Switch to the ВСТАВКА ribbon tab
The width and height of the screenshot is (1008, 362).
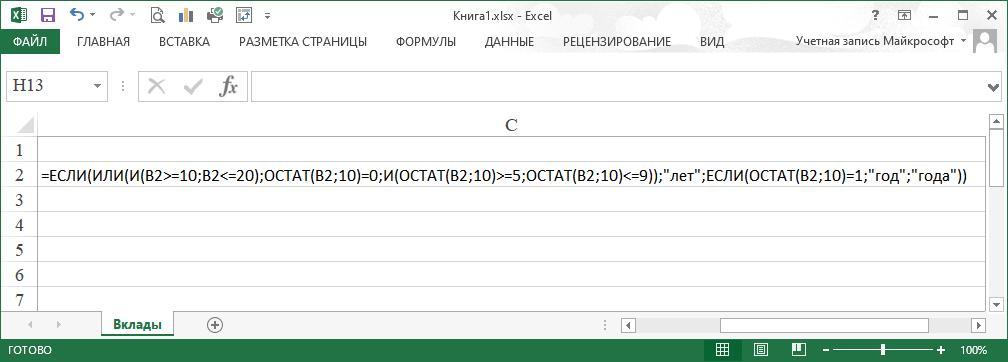click(x=184, y=42)
